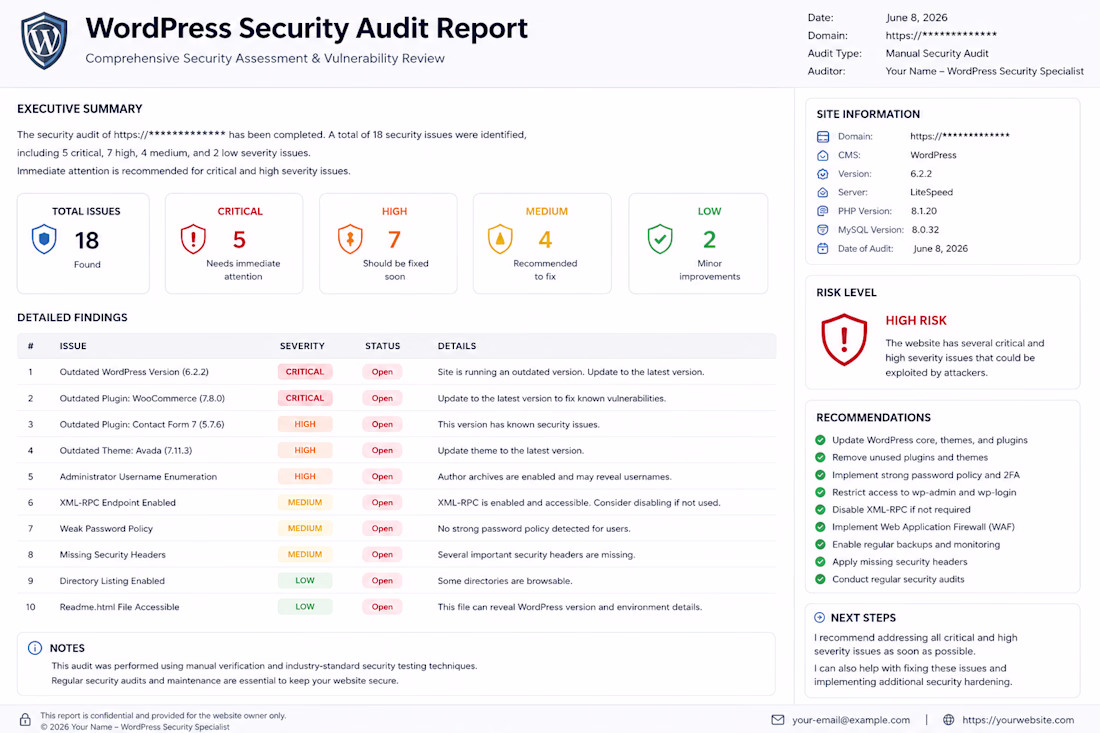Click the green Low severity checkmark shield
Viewport: 1100px width, 733px height.
(660, 239)
